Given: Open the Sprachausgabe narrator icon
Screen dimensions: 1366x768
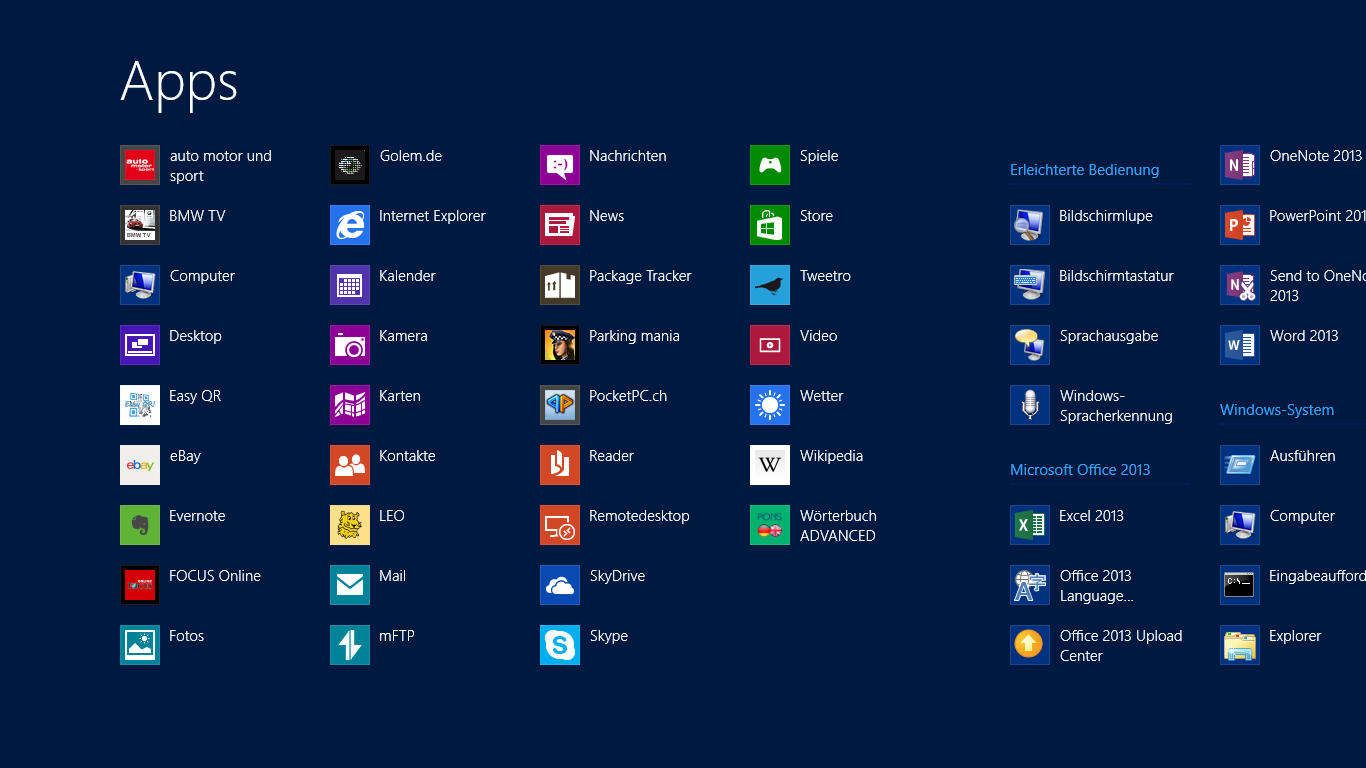Looking at the screenshot, I should 1030,345.
